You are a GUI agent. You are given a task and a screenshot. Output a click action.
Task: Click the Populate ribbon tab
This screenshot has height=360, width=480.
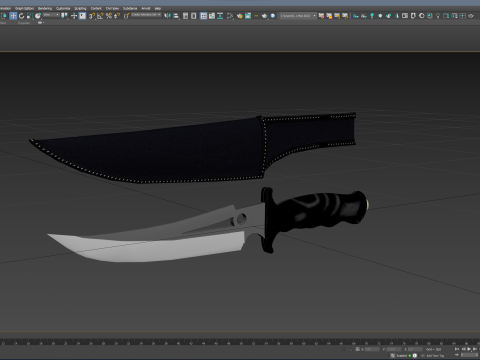pyautogui.click(x=24, y=23)
